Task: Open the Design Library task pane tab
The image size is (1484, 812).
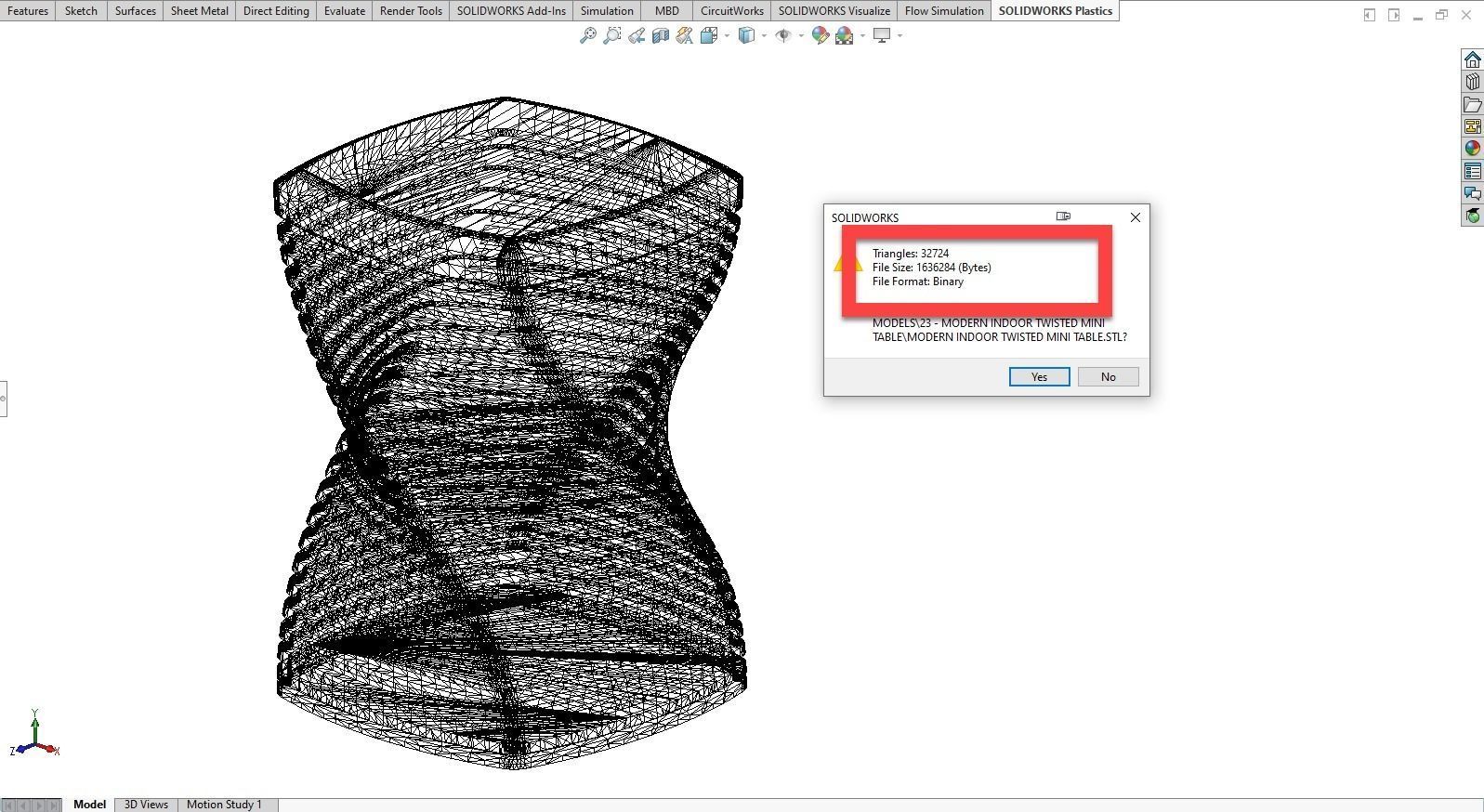Action: click(1472, 82)
